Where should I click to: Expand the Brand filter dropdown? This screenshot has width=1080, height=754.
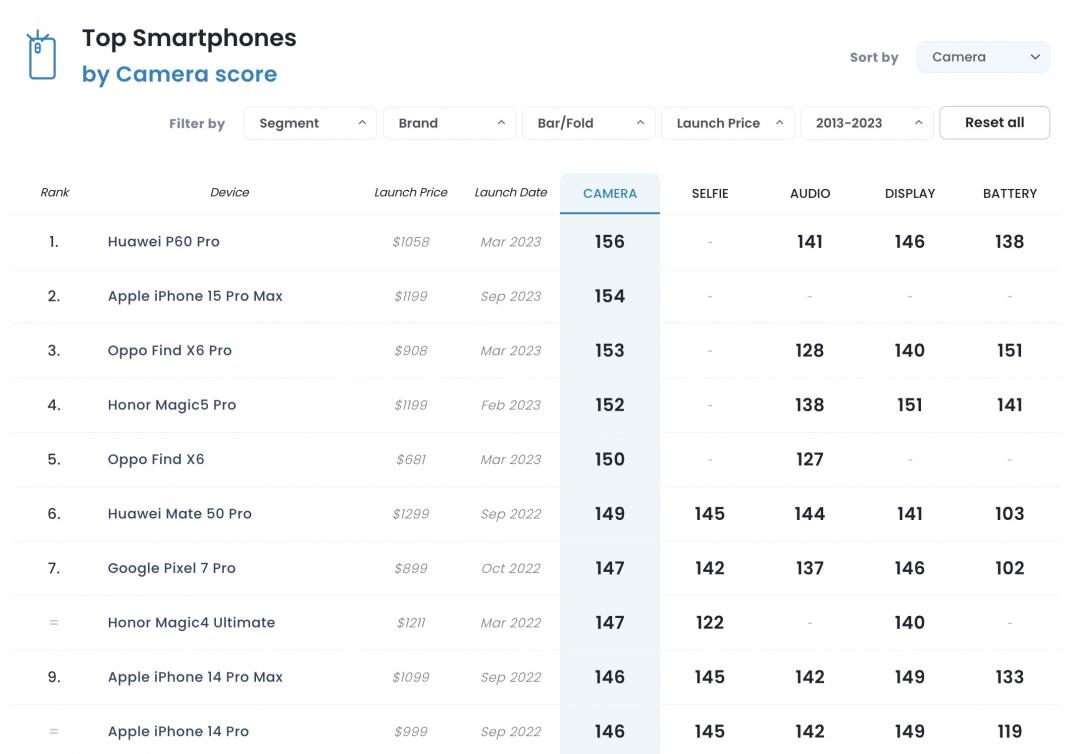[449, 123]
